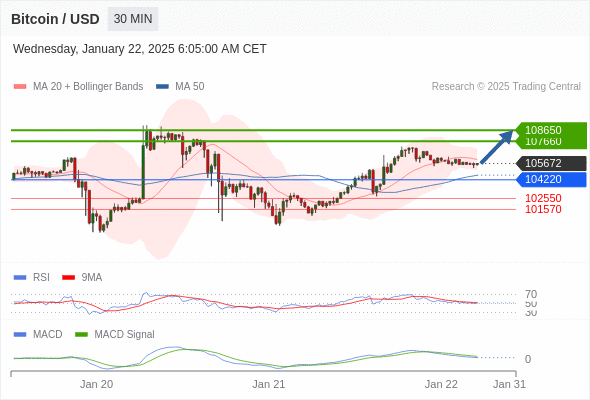Image resolution: width=590 pixels, height=400 pixels.
Task: Click the Jan 21 date axis label
Action: [x=269, y=384]
